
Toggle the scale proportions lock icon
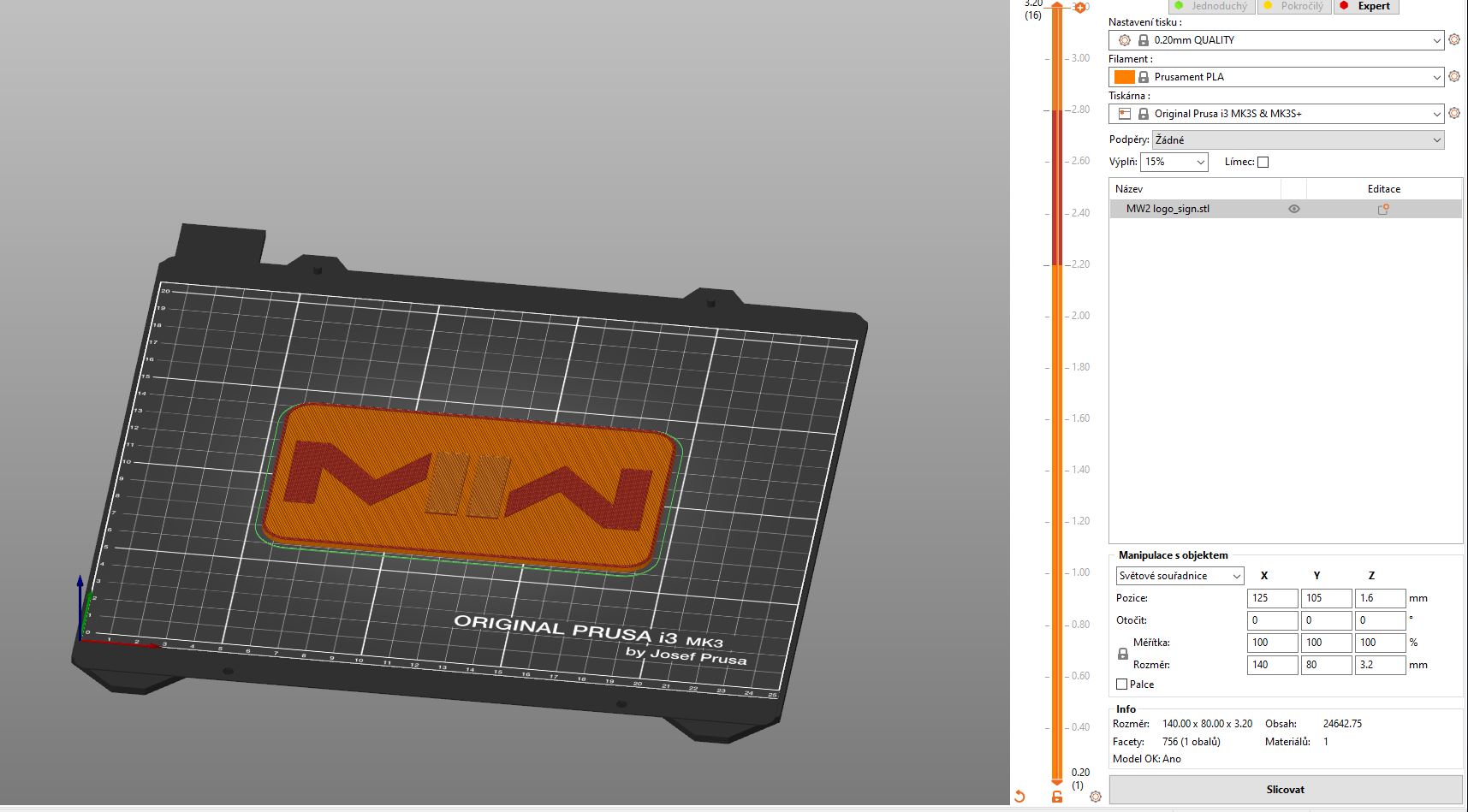1123,654
